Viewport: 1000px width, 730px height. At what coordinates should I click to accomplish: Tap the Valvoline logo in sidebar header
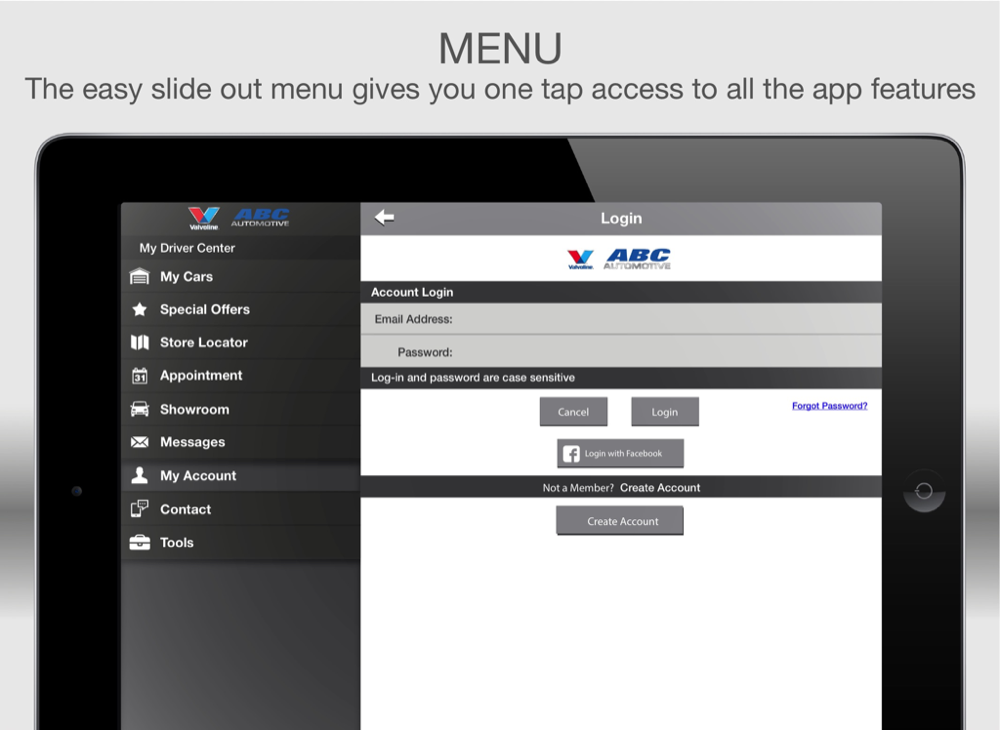(x=204, y=219)
